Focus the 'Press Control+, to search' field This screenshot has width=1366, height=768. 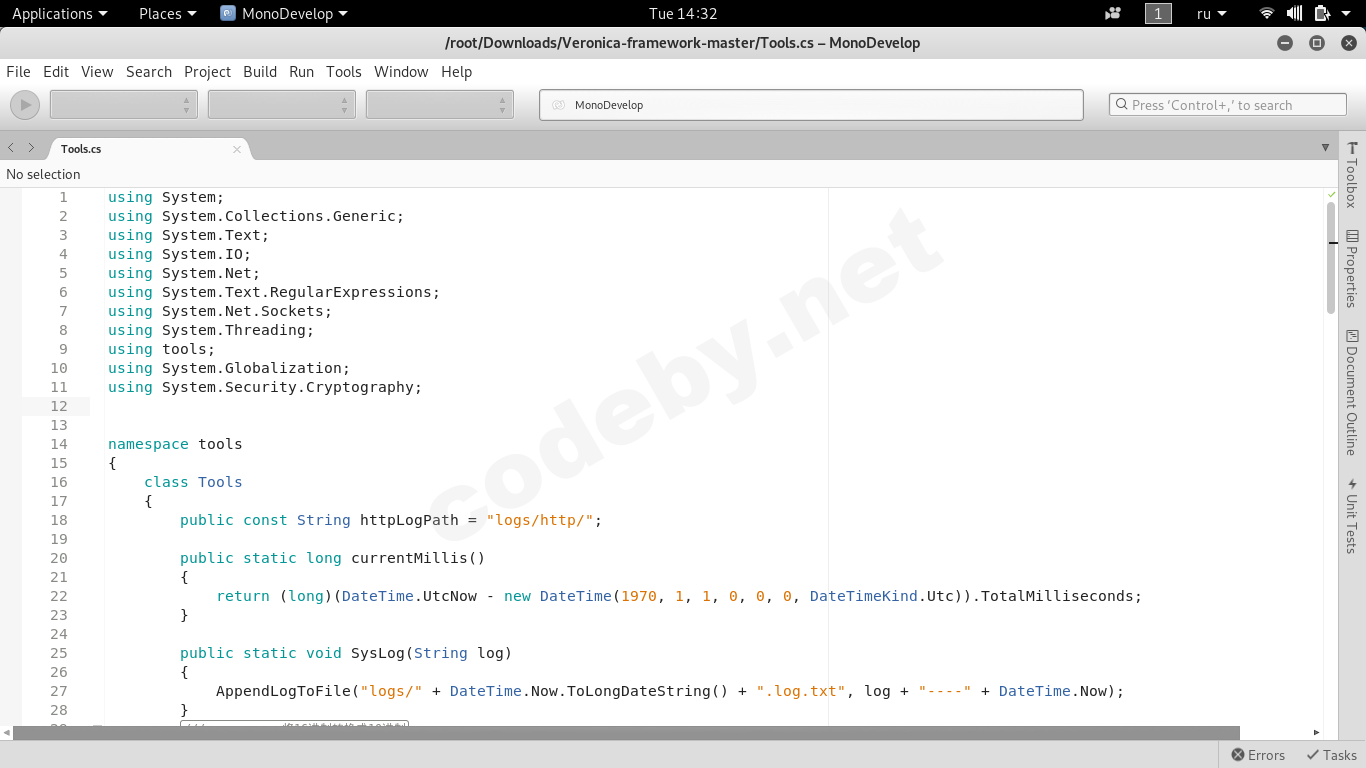(1228, 105)
